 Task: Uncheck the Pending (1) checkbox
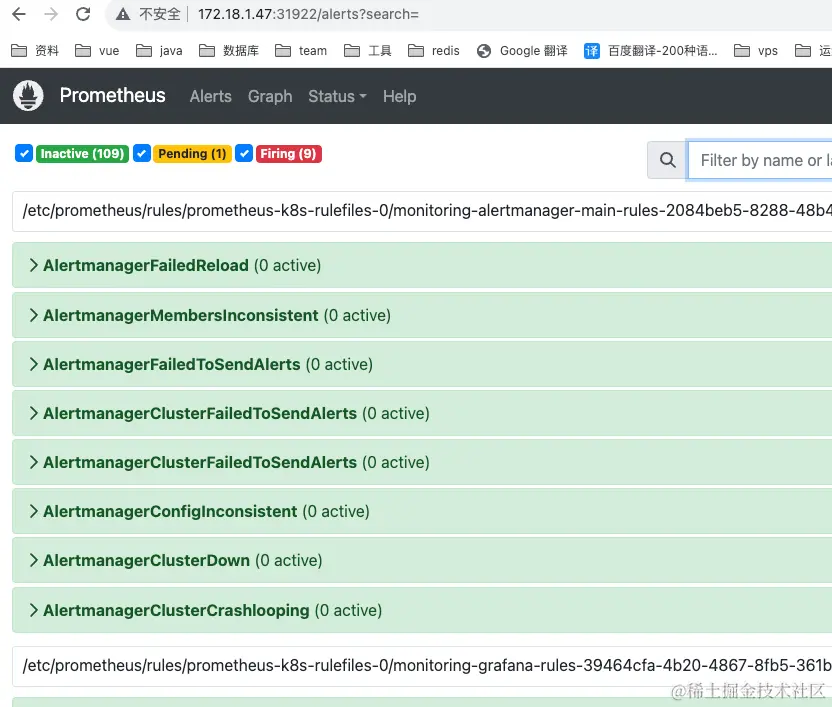pyautogui.click(x=142, y=153)
